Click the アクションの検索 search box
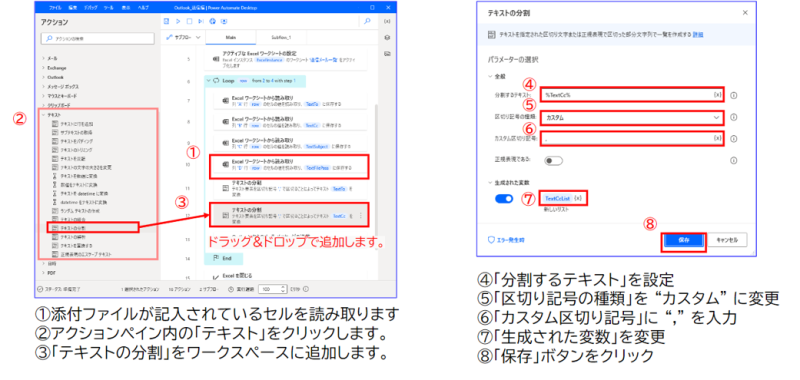800x380 pixels. click(x=97, y=38)
